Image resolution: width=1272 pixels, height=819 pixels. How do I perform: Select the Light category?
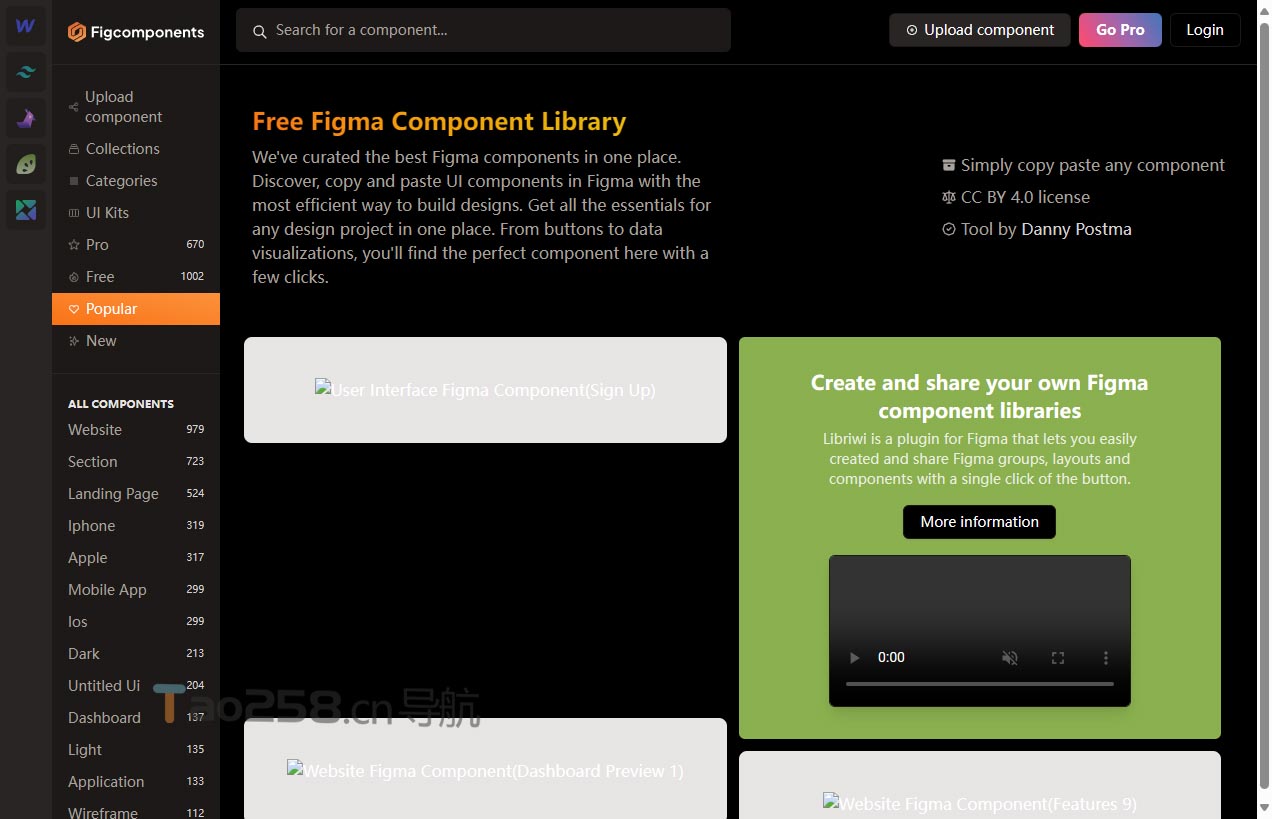click(136, 750)
